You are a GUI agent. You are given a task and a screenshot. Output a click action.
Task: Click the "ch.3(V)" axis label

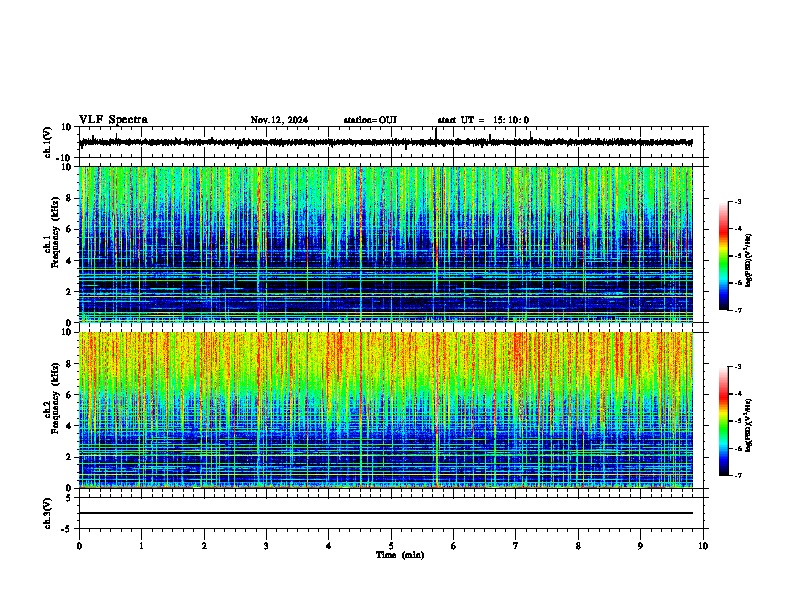coord(48,513)
